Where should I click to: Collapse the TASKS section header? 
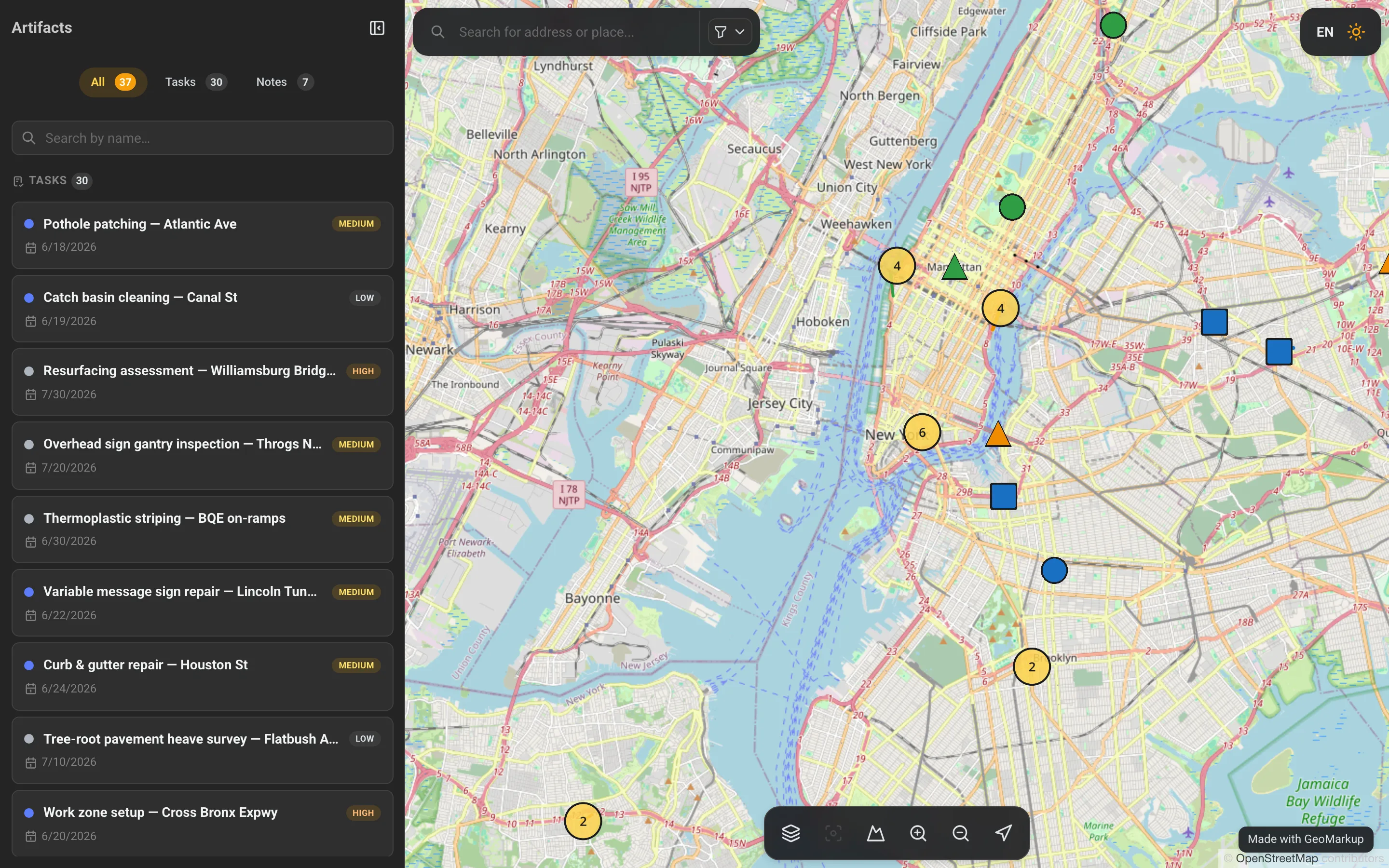pyautogui.click(x=52, y=181)
